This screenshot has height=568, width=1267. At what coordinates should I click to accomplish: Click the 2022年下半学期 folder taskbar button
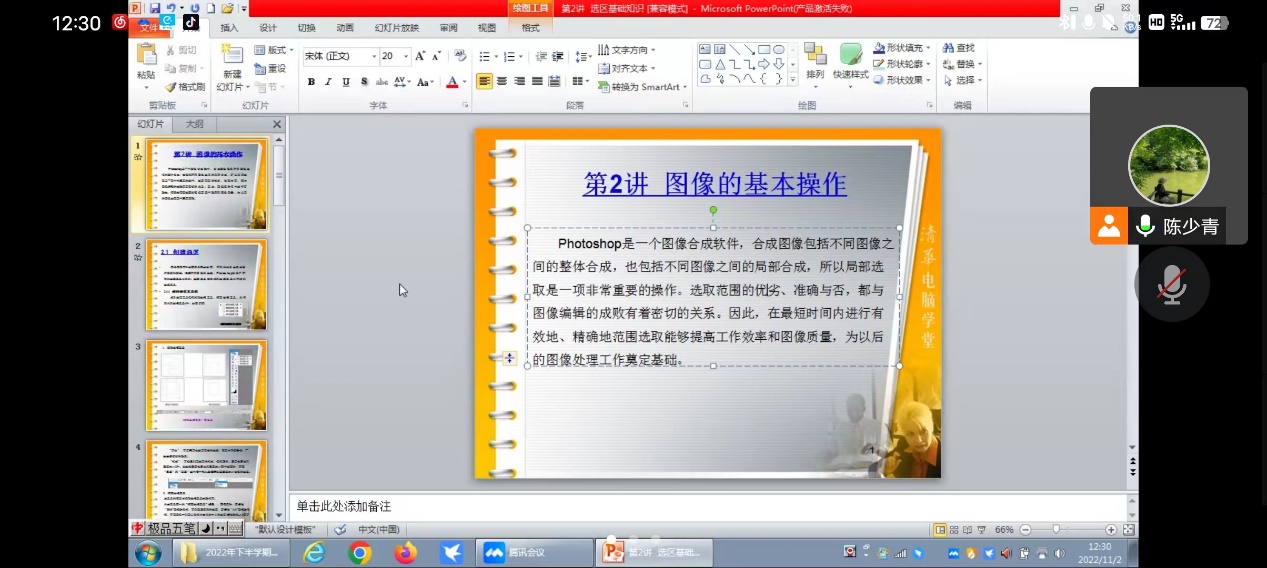pos(233,552)
